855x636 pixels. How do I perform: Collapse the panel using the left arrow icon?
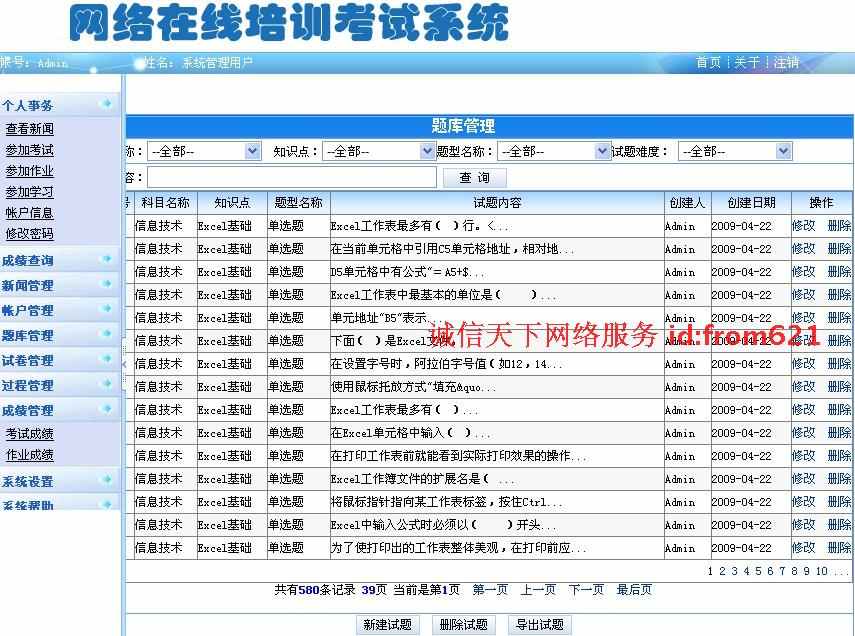122,365
